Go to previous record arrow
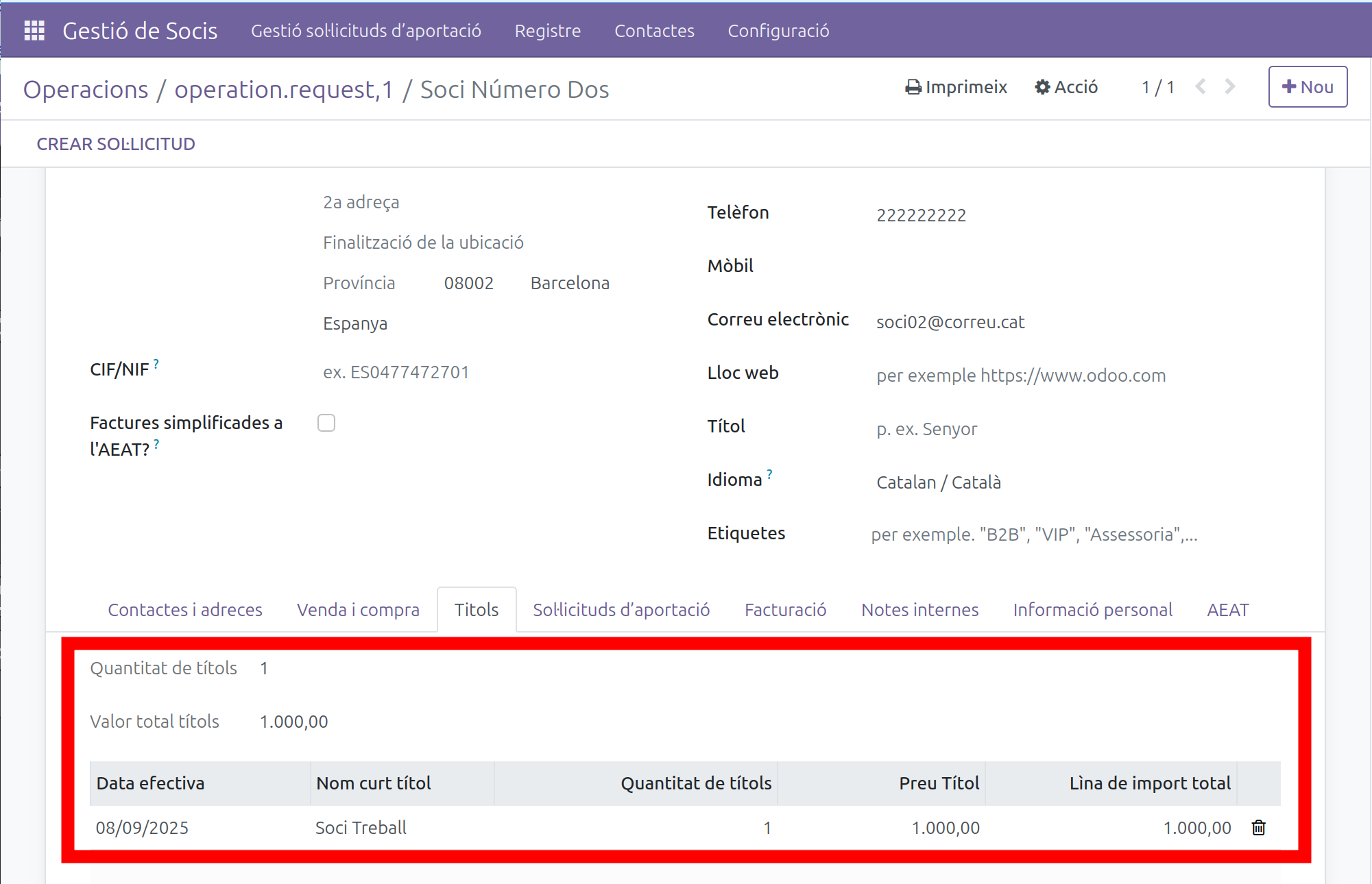 click(x=1200, y=87)
